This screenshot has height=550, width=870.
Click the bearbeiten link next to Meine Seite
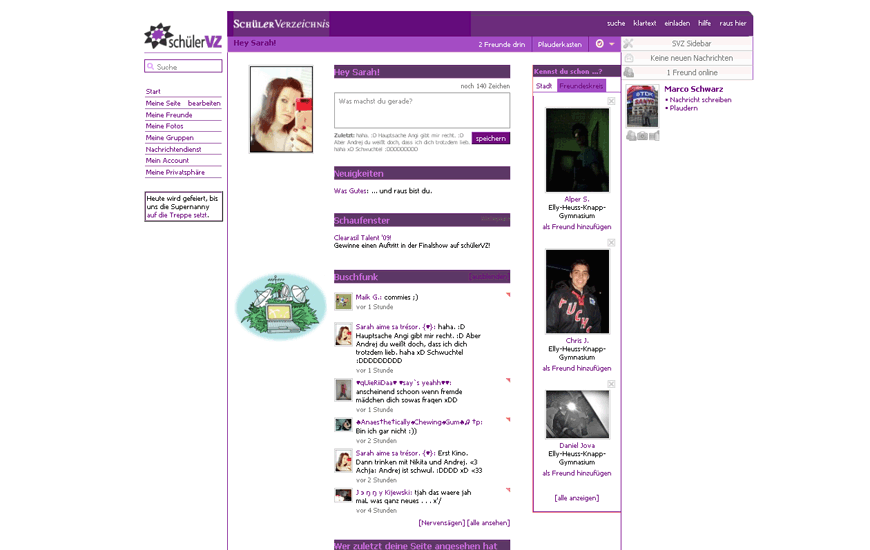point(204,103)
